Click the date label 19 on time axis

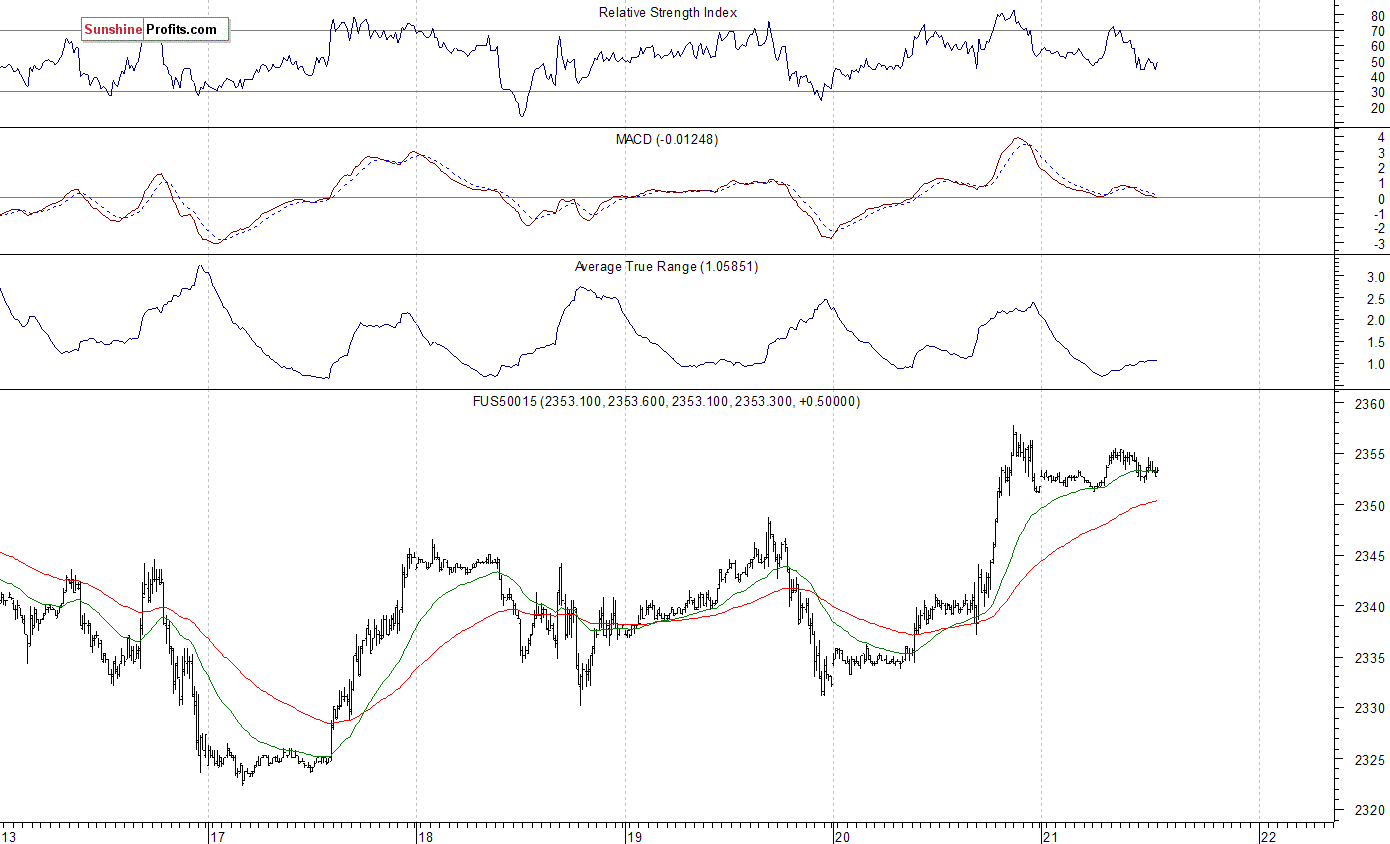(x=636, y=836)
